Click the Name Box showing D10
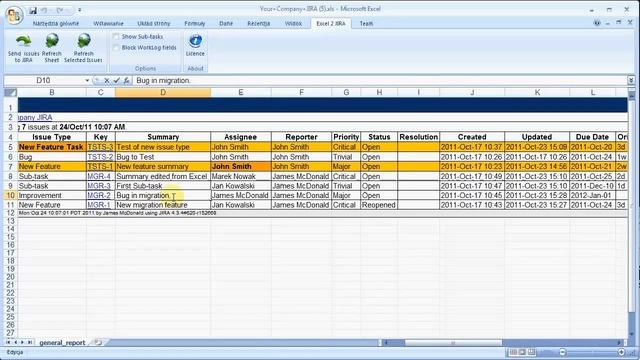 (x=43, y=81)
